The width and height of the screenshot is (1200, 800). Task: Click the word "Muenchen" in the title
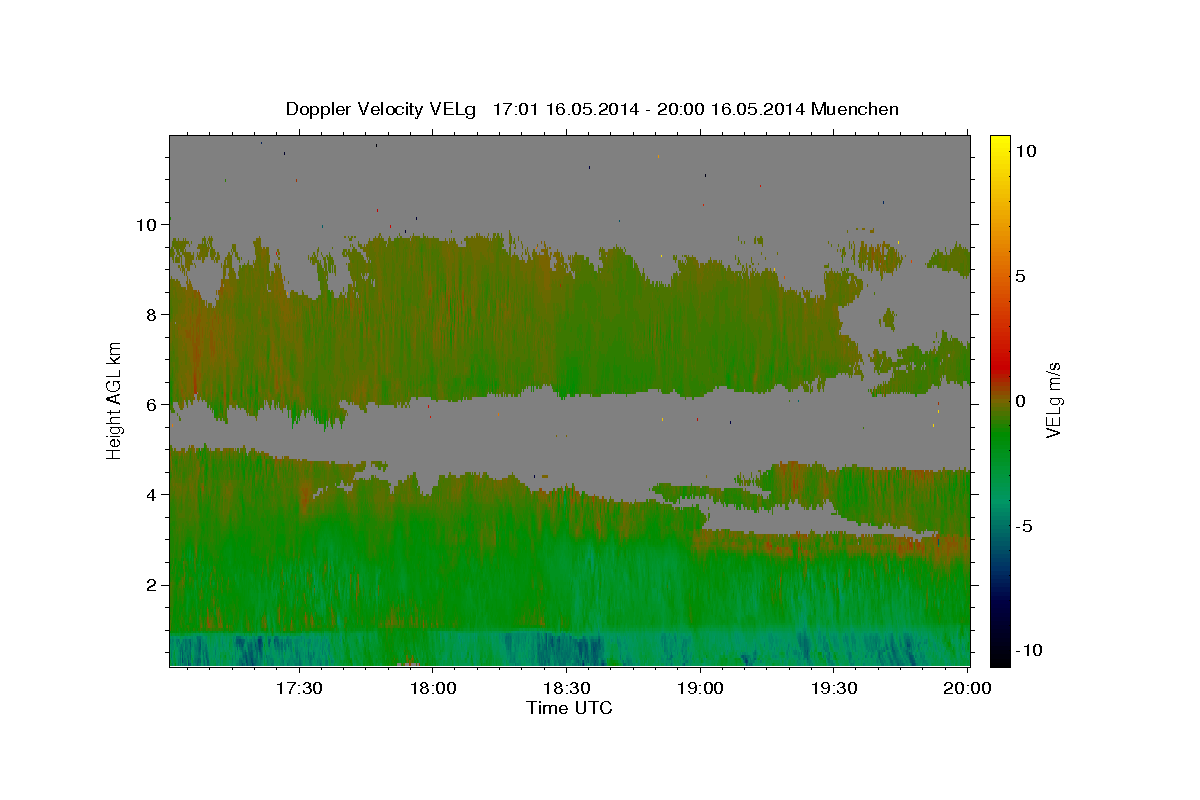[856, 109]
